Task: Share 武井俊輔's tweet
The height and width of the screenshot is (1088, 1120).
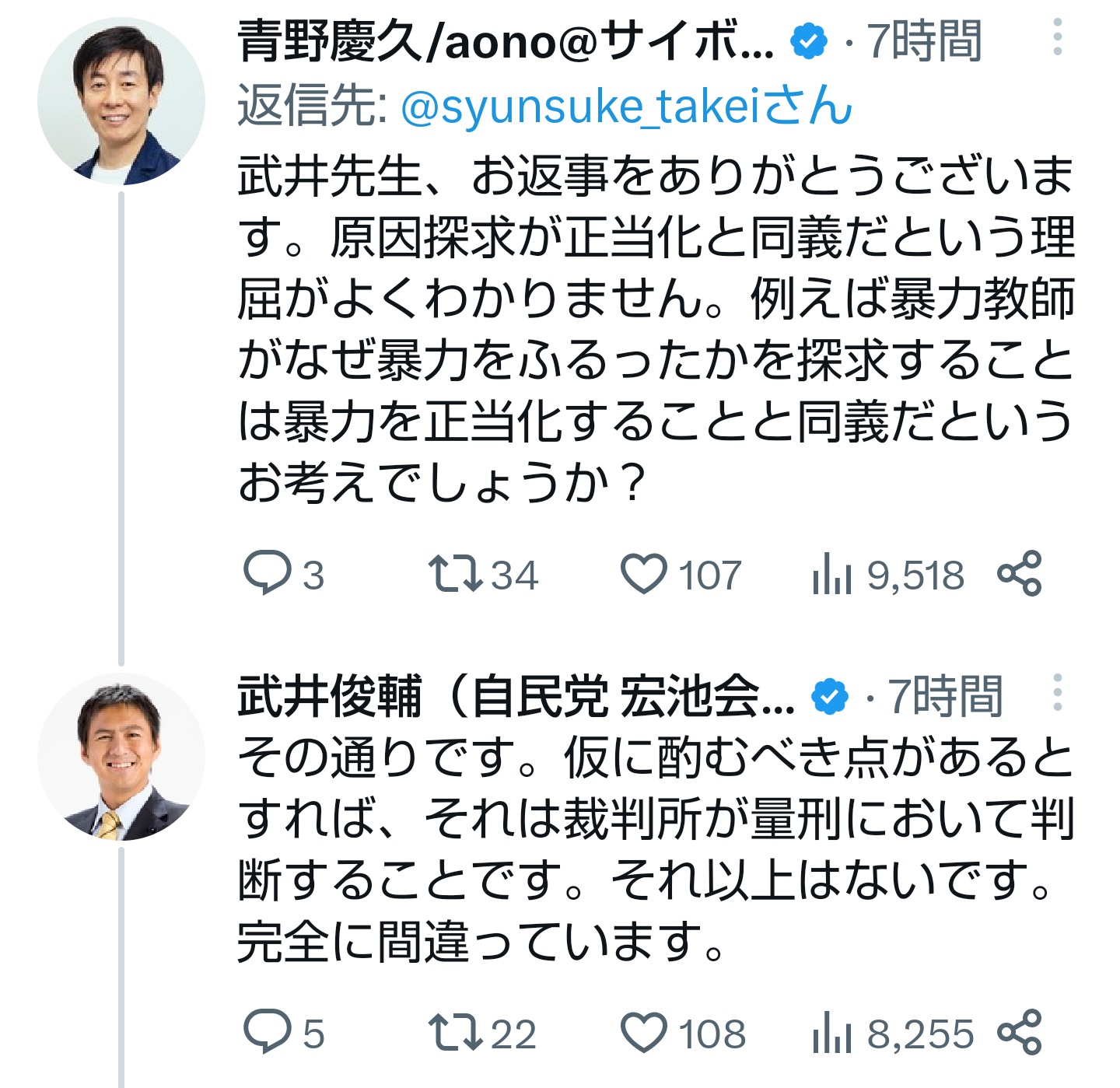Action: pyautogui.click(x=1019, y=1032)
